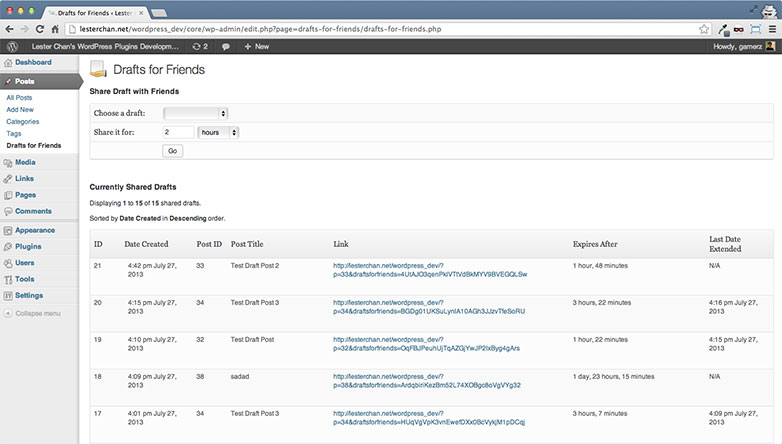
Task: Close the Drafts for Friends browser tab
Action: [x=141, y=13]
